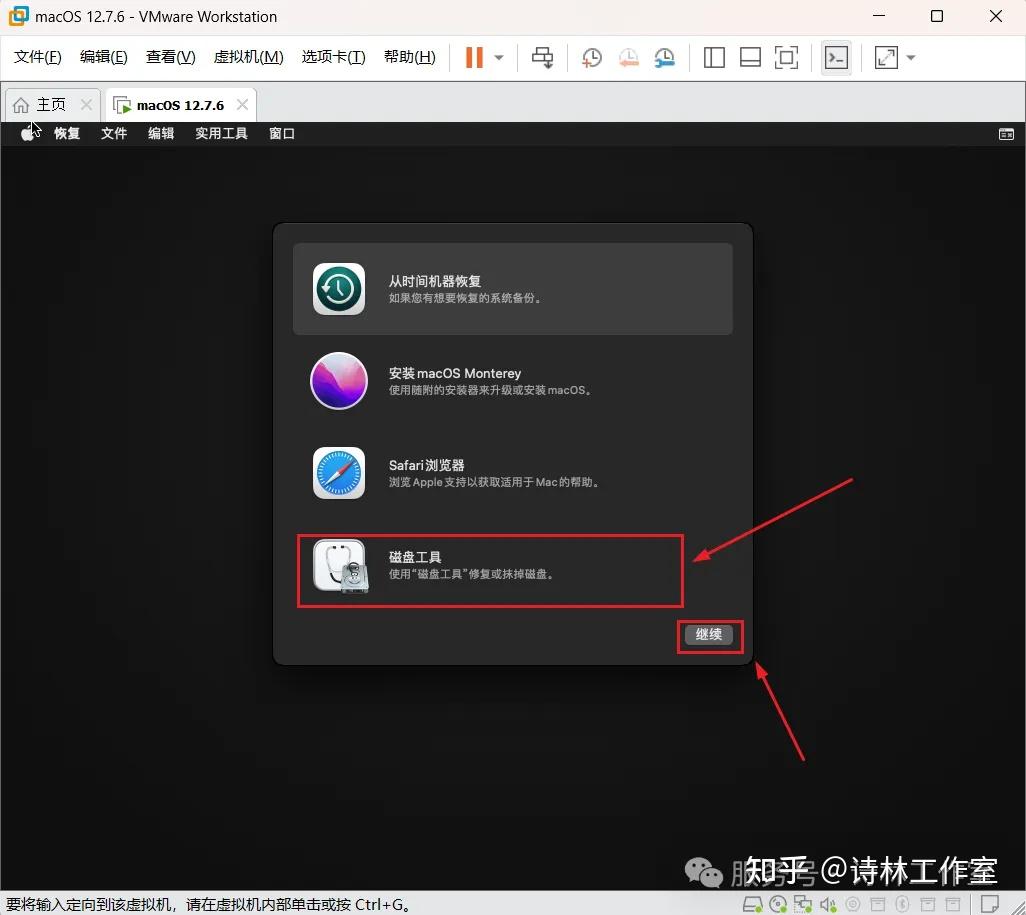
Task: Open the 文件(F) menu
Action: pyautogui.click(x=38, y=57)
